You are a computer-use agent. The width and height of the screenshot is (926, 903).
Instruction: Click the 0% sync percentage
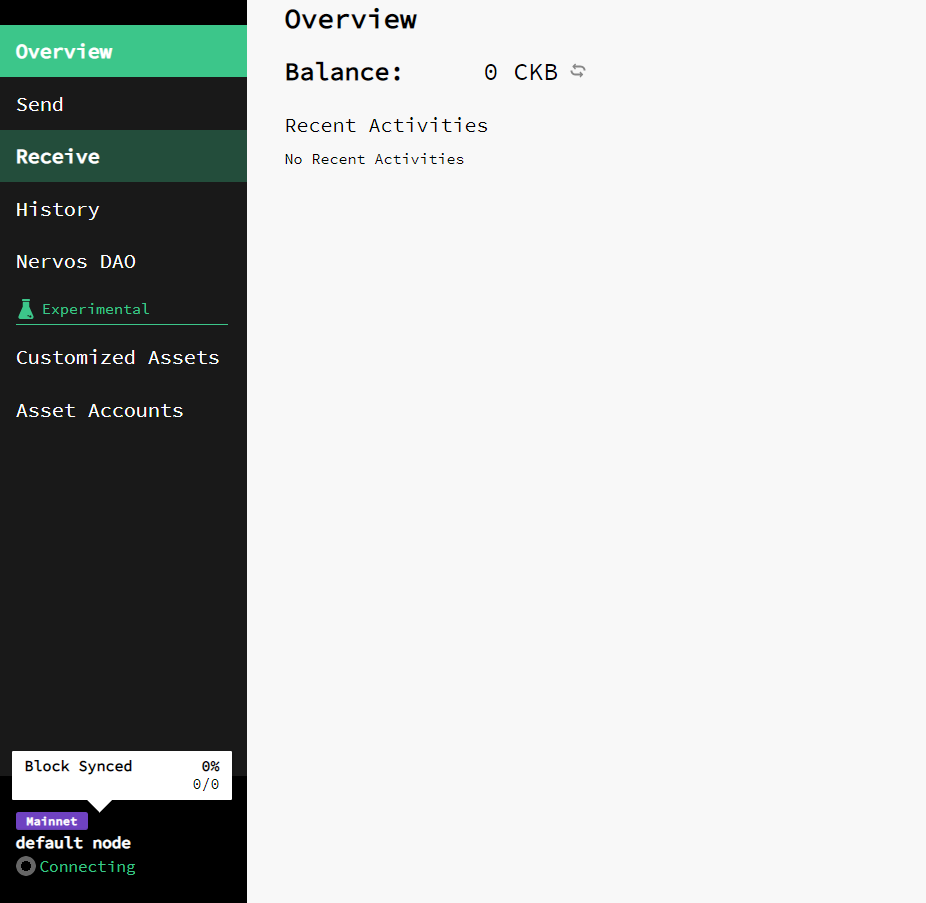(211, 766)
